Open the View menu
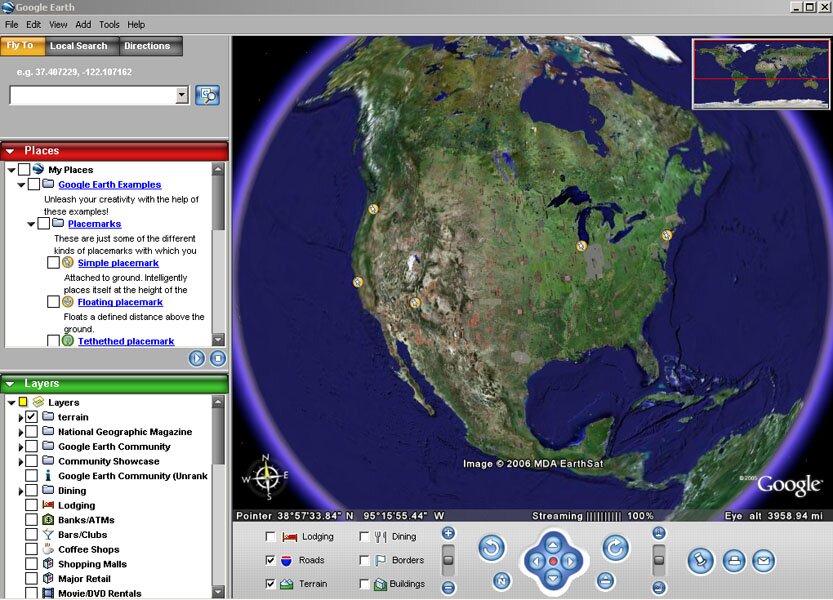The image size is (833, 600). [x=58, y=24]
